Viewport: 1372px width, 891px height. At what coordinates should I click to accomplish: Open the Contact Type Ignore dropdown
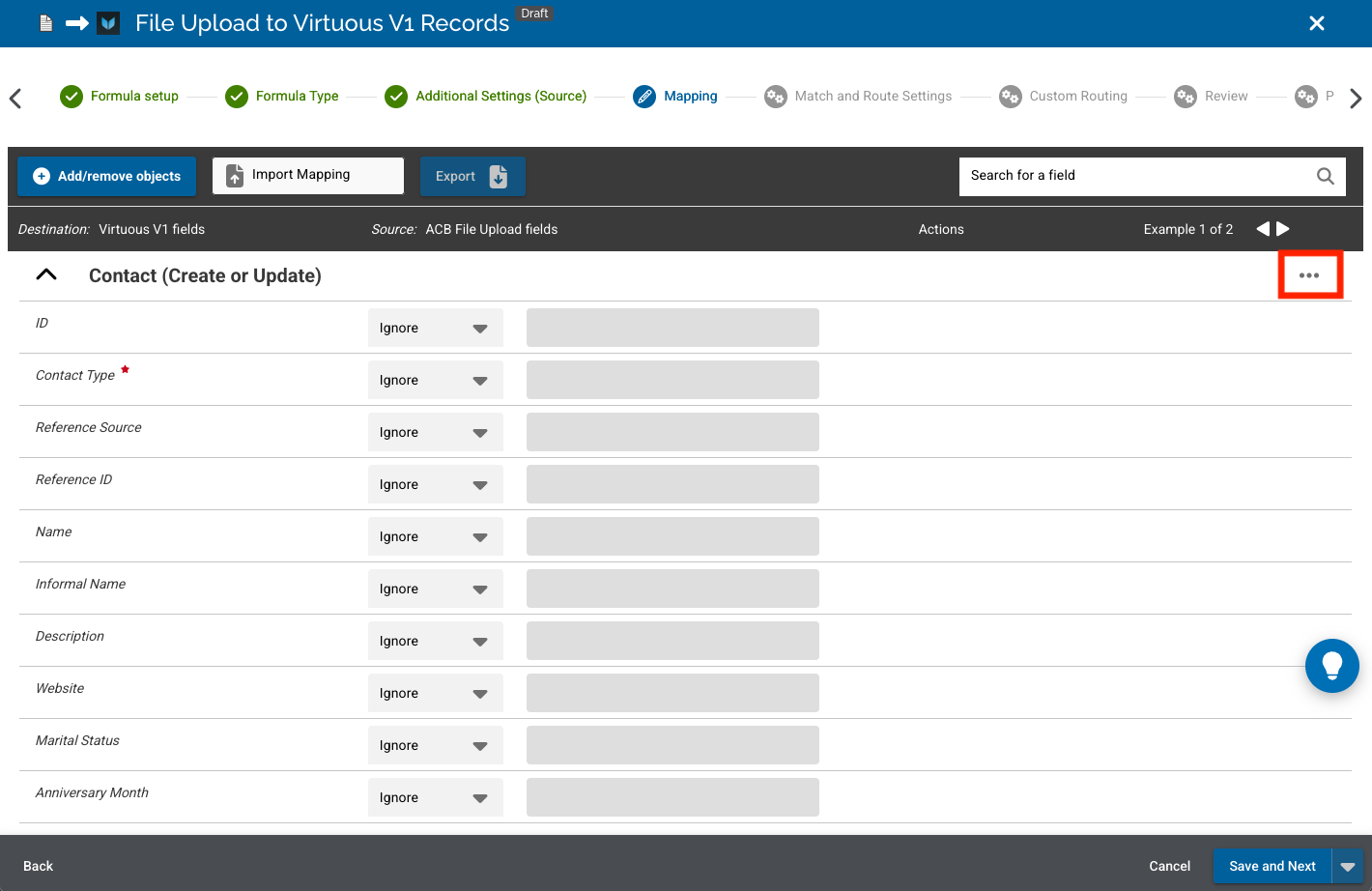(436, 380)
